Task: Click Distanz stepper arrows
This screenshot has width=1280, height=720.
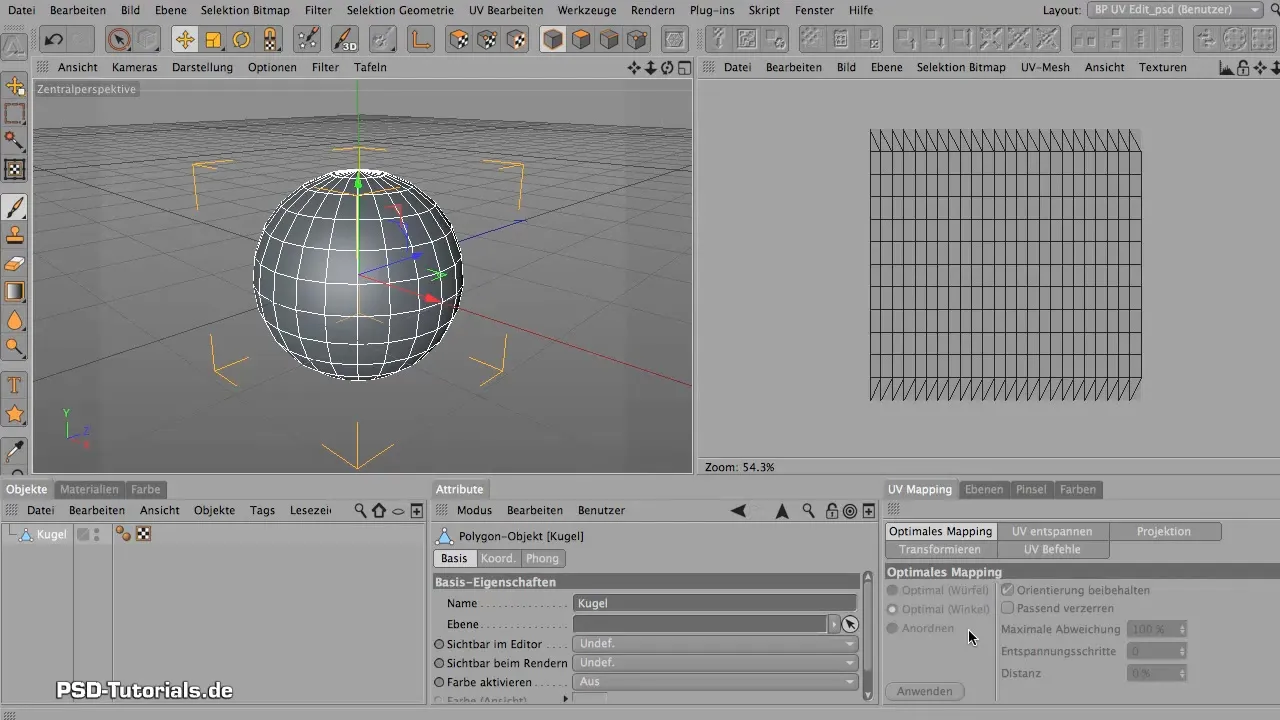Action: tap(1182, 673)
